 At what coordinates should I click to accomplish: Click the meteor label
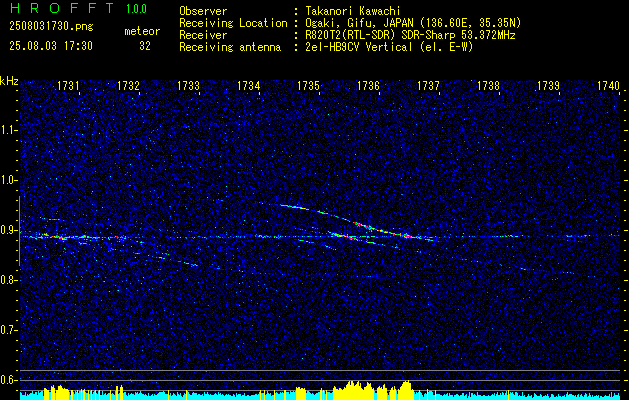(x=142, y=31)
